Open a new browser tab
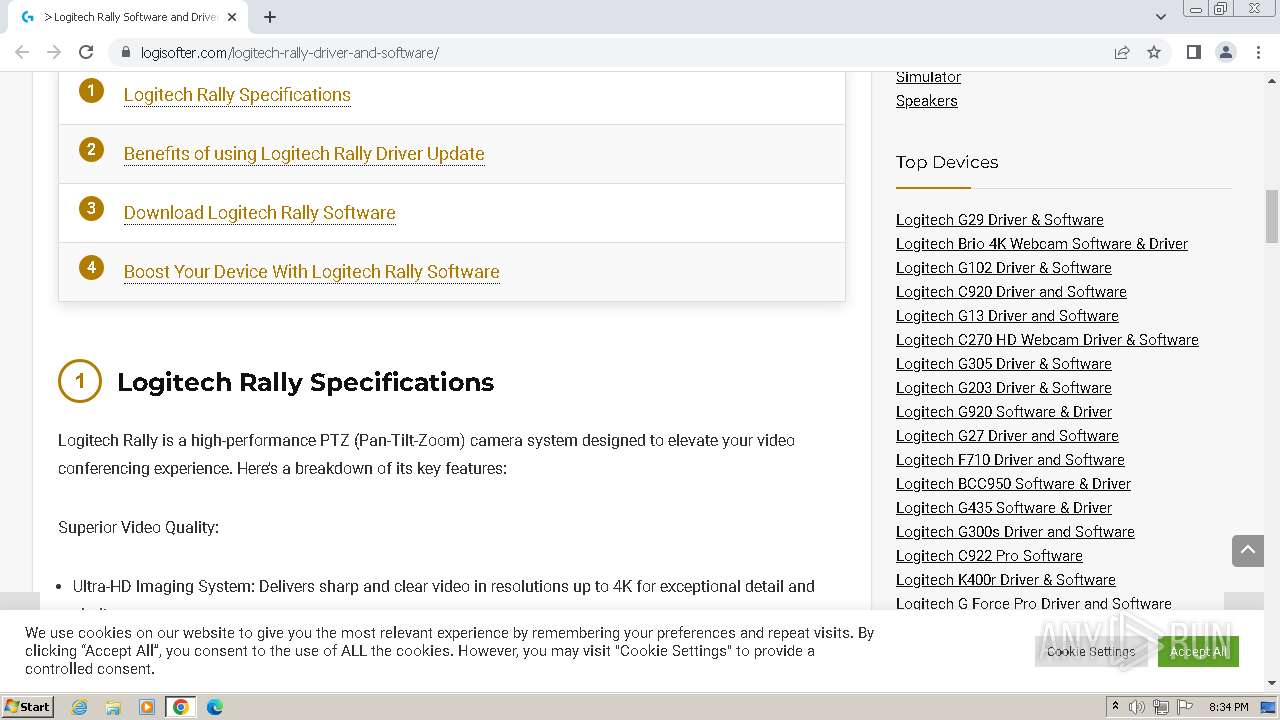 (x=270, y=17)
